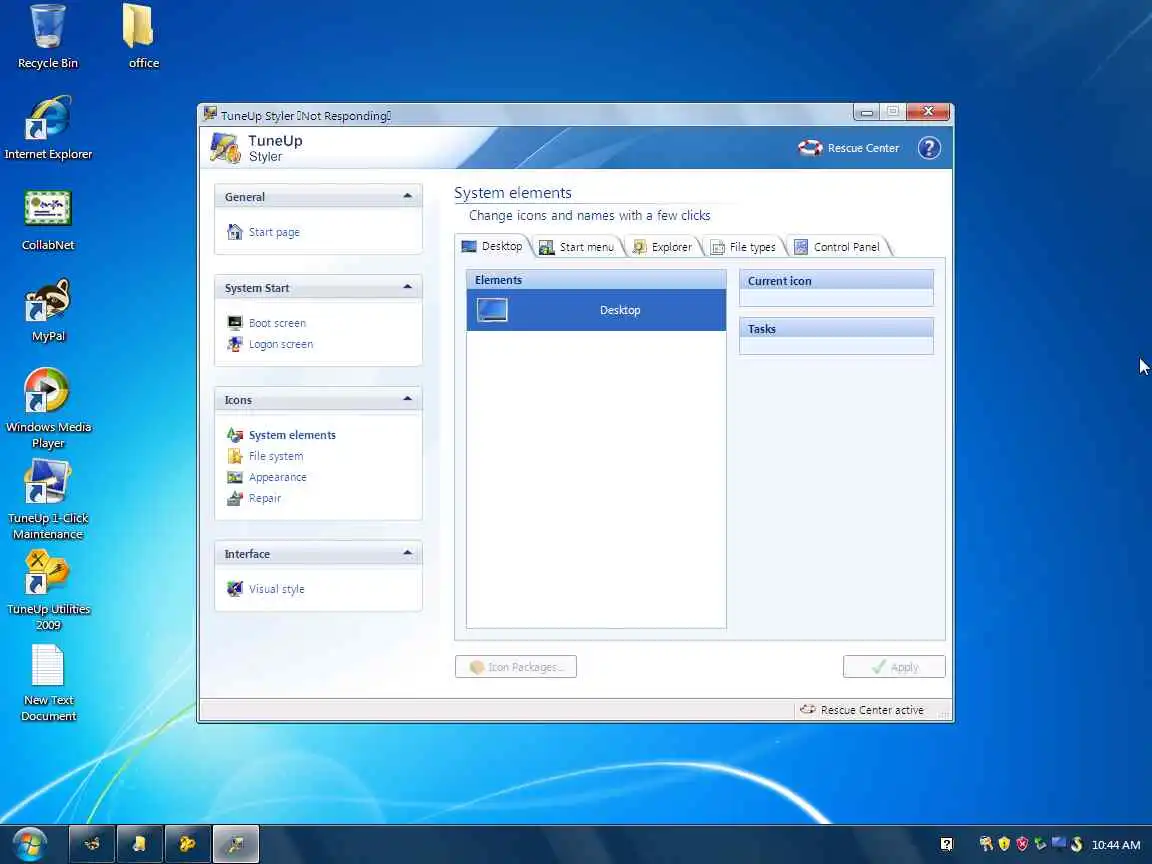Click Rescue Center active status entry
Image resolution: width=1152 pixels, height=864 pixels.
tap(863, 710)
